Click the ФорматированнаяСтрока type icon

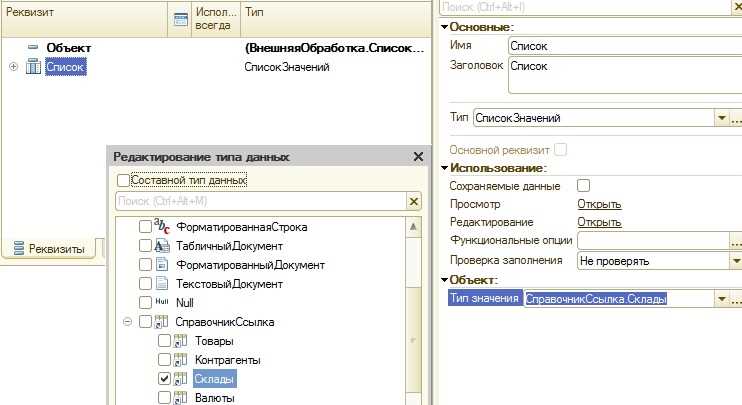coord(161,226)
